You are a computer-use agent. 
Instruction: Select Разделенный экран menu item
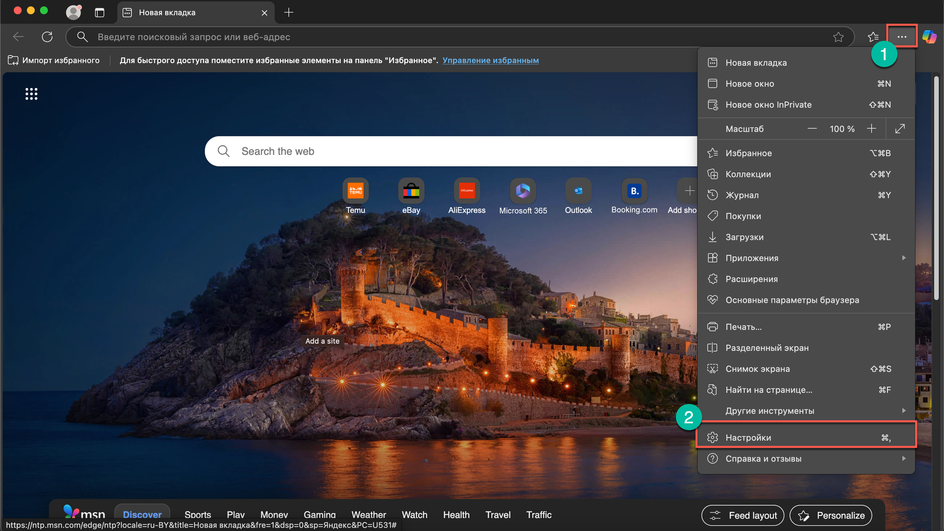coord(806,348)
